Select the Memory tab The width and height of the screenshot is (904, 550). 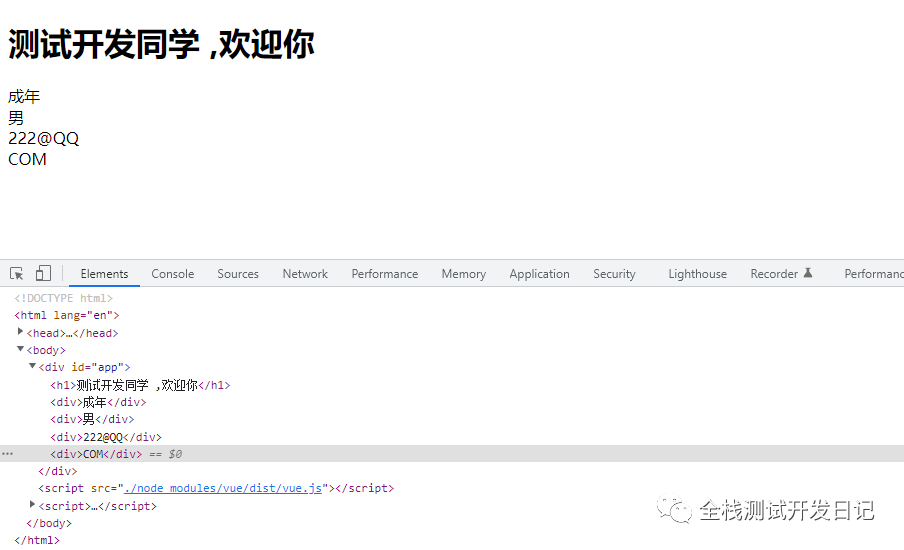[x=464, y=274]
